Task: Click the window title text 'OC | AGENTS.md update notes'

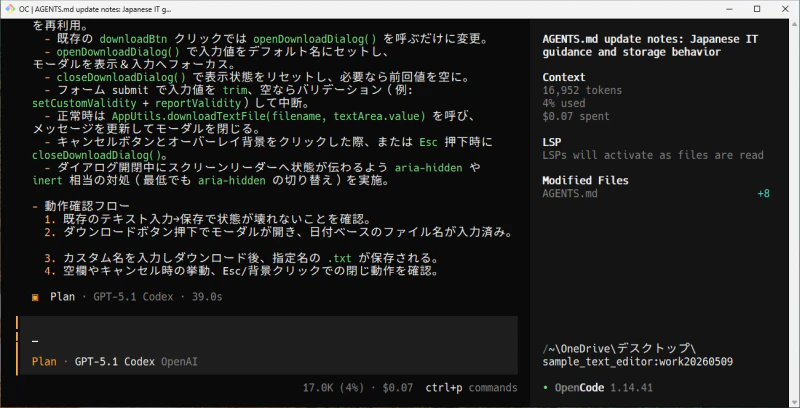Action: [95, 9]
